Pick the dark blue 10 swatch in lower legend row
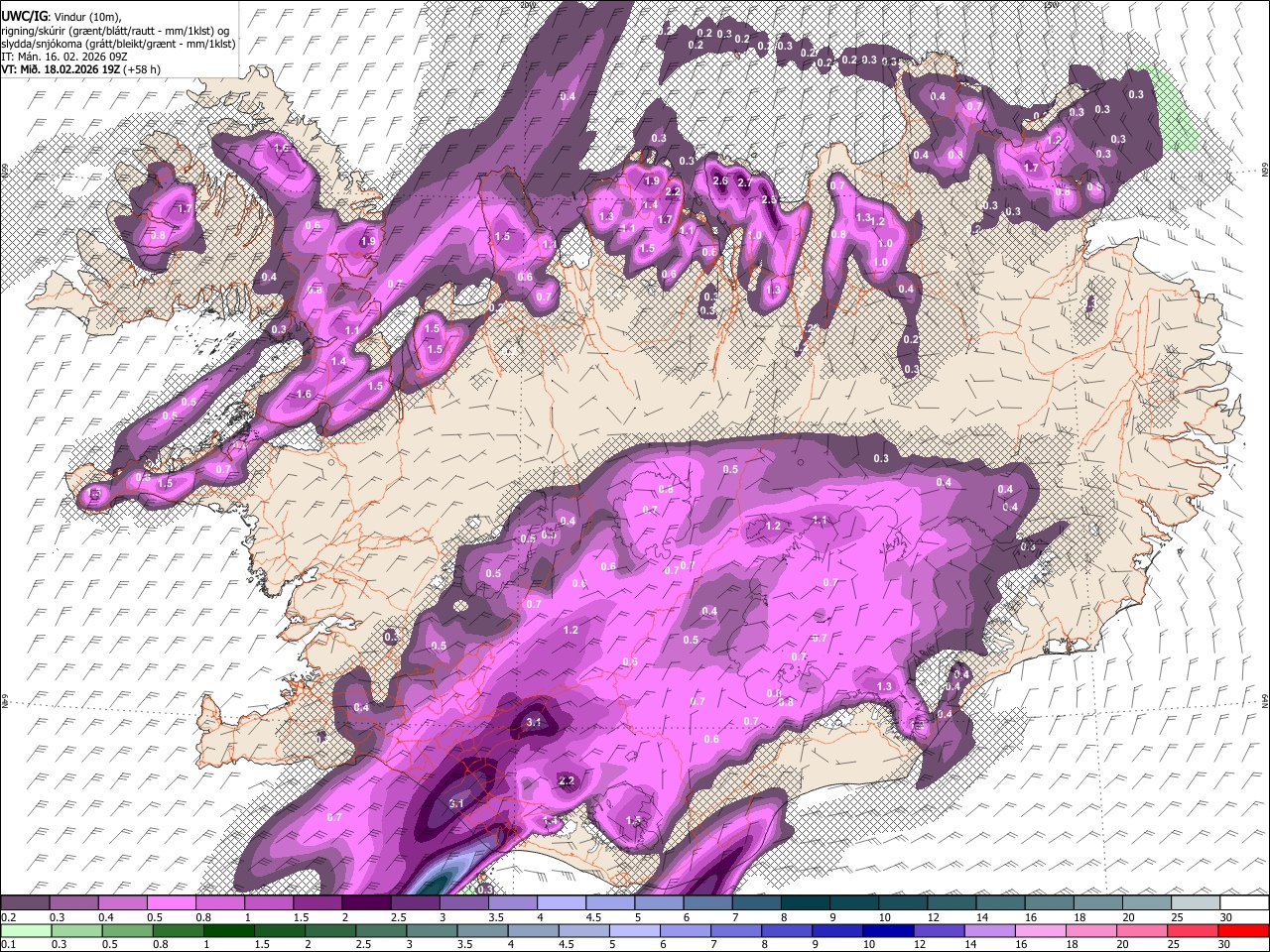Screen dimensions: 1270x952 [888, 930]
